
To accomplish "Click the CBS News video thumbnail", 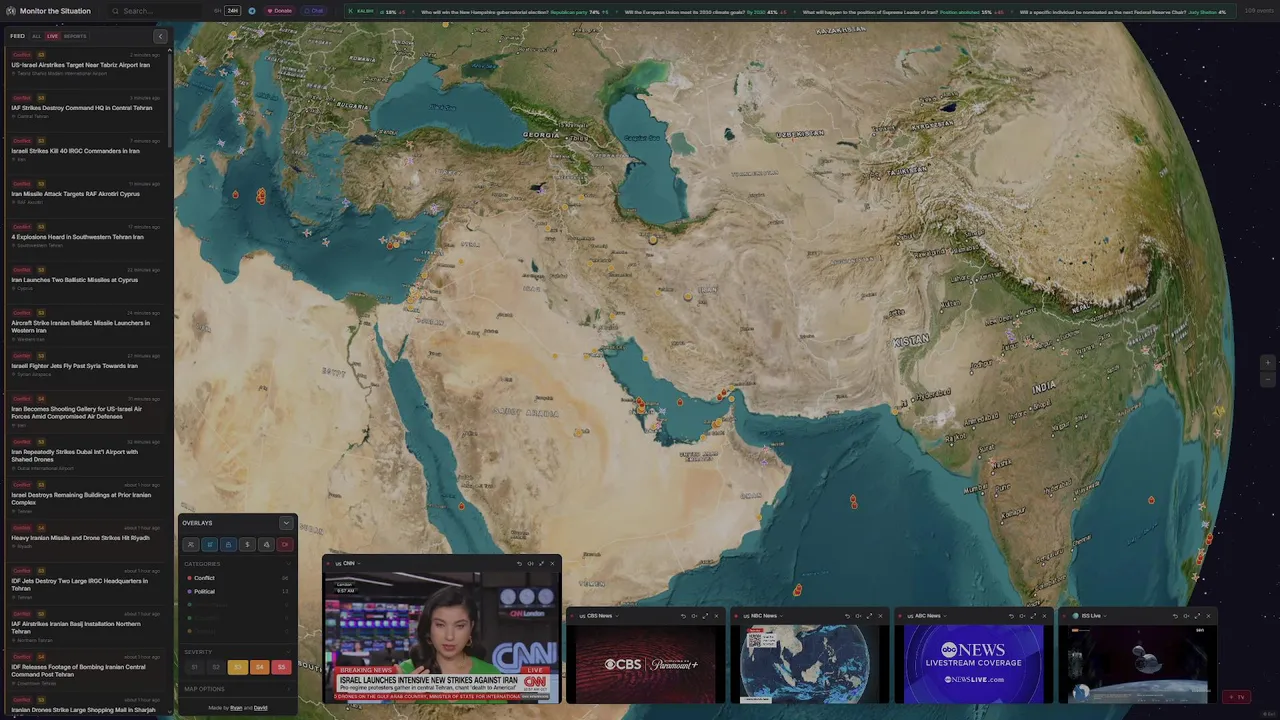I will click(x=646, y=664).
